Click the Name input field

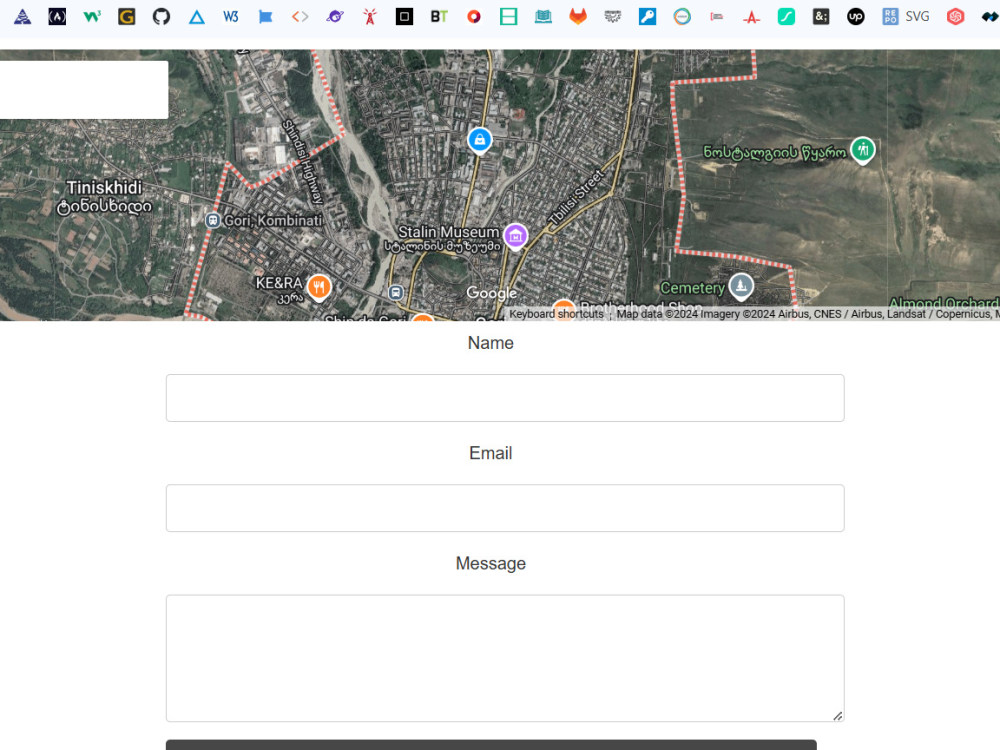coord(505,398)
